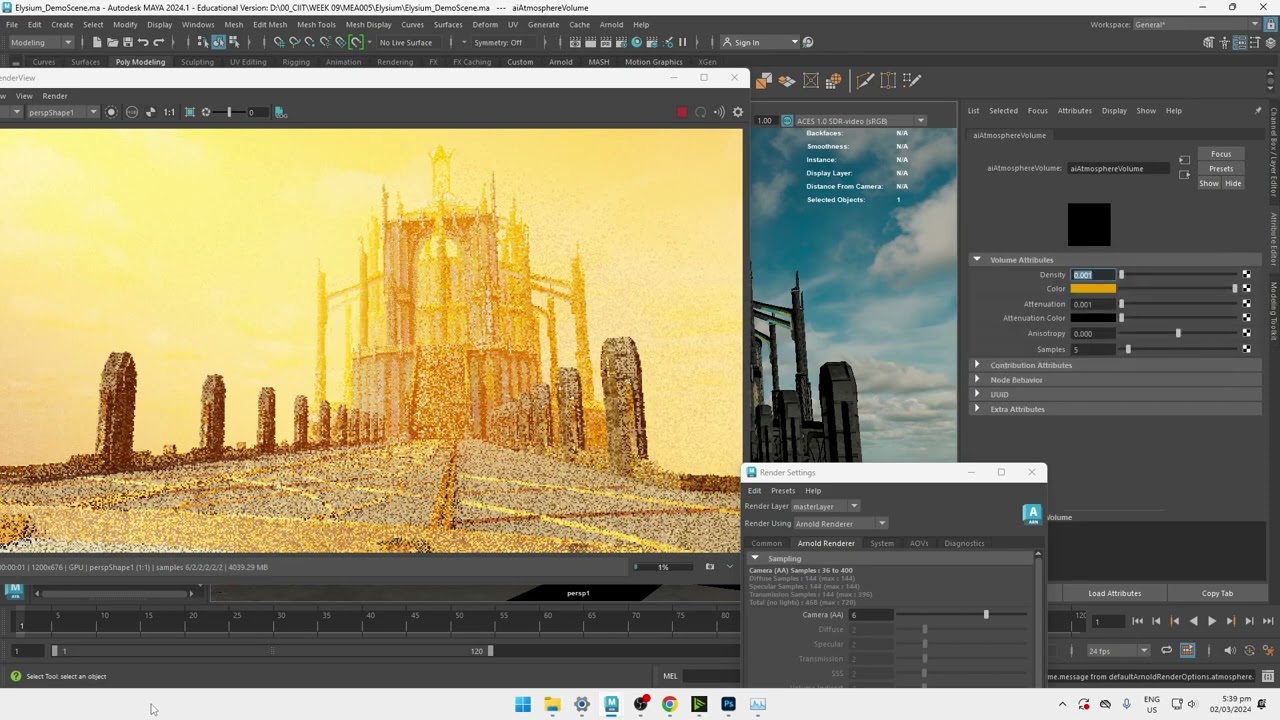Click the Redo arrow icon
The width and height of the screenshot is (1280, 720).
(158, 42)
